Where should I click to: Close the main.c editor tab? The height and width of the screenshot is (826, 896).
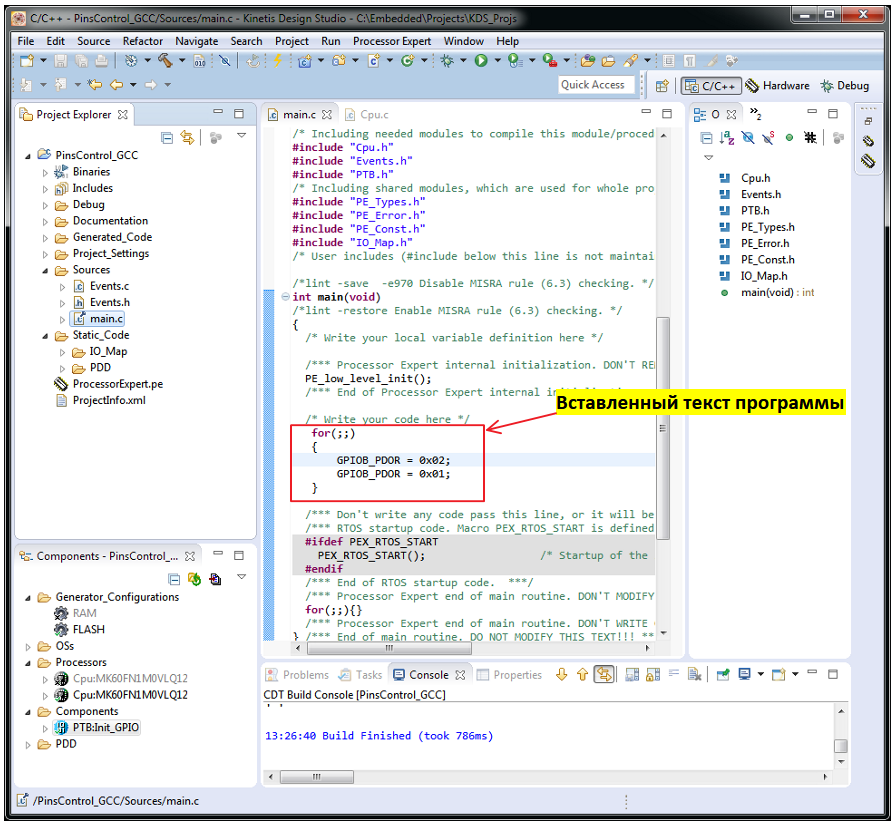point(327,115)
